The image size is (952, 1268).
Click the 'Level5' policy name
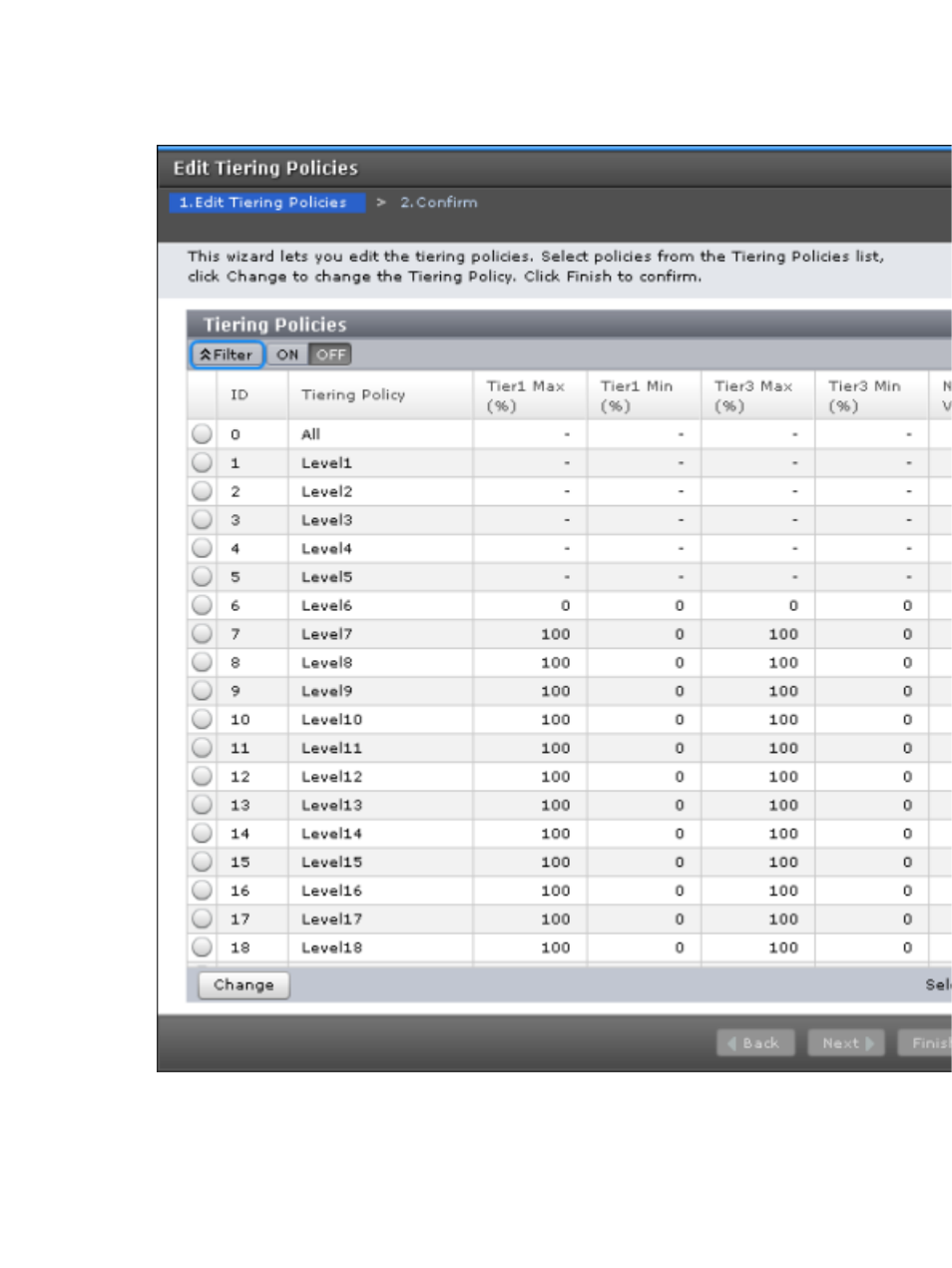[x=326, y=577]
